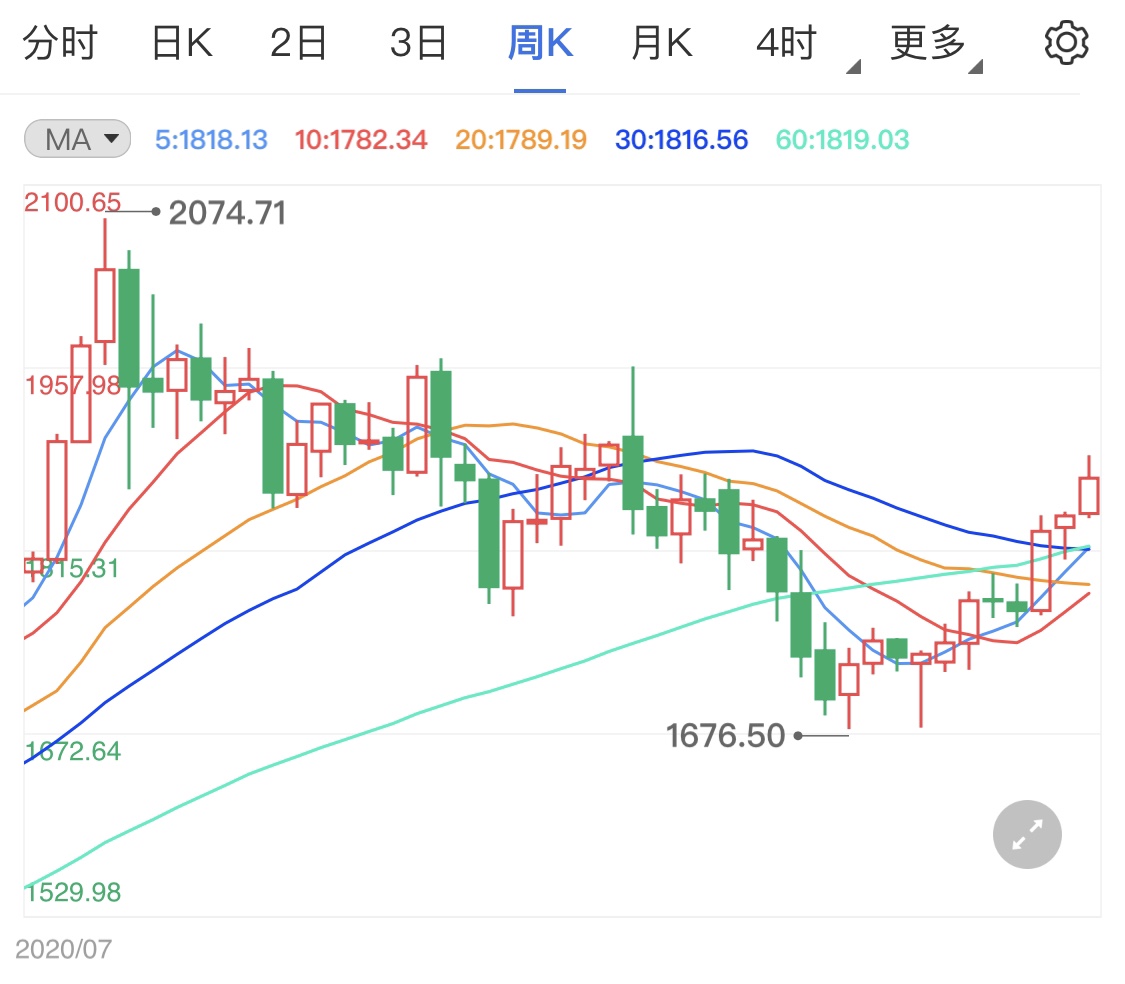Click the tallest red candle below 2074.71
This screenshot has width=1125, height=984.
coord(105,305)
